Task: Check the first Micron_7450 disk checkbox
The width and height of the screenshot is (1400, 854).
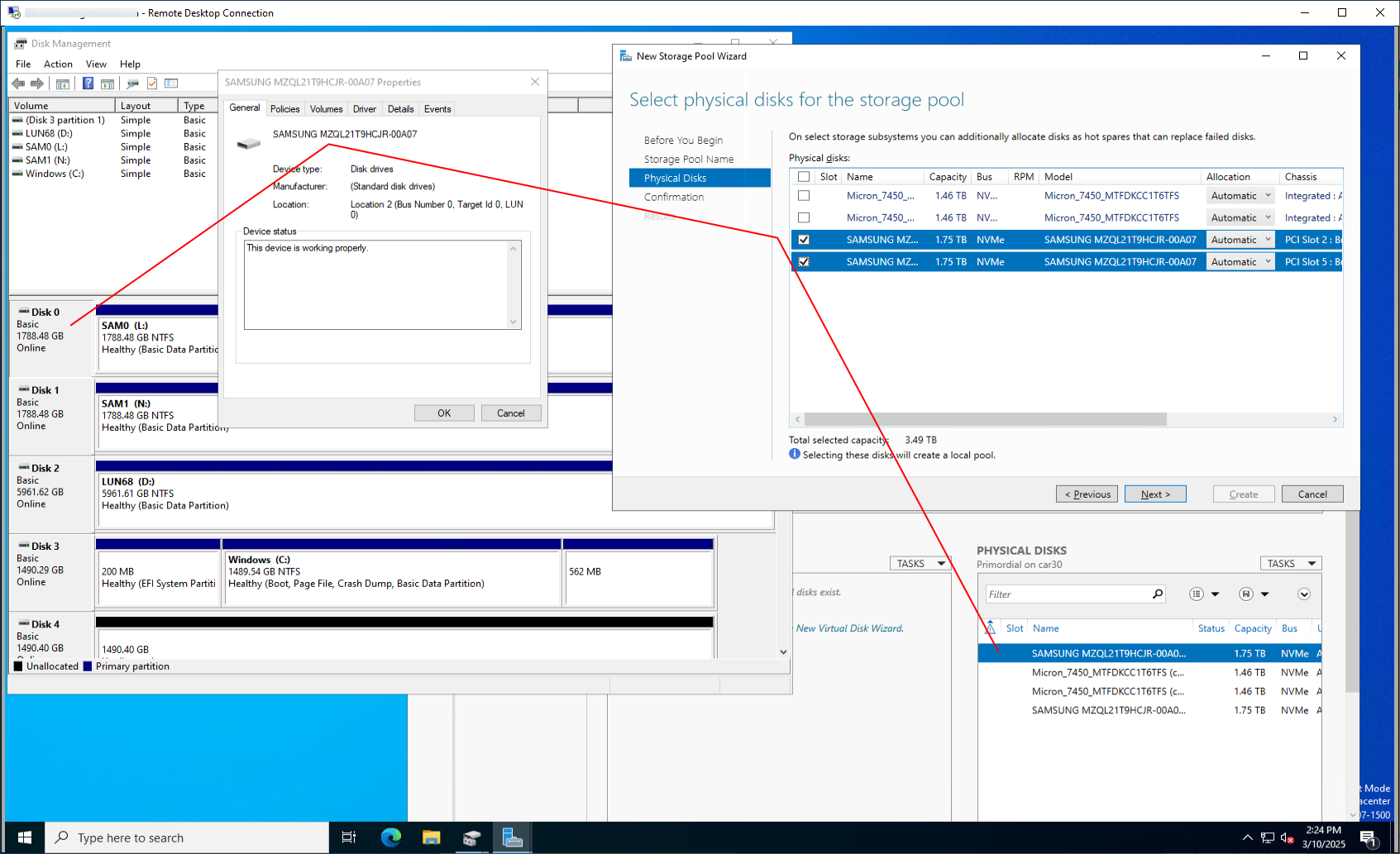Action: coord(804,196)
